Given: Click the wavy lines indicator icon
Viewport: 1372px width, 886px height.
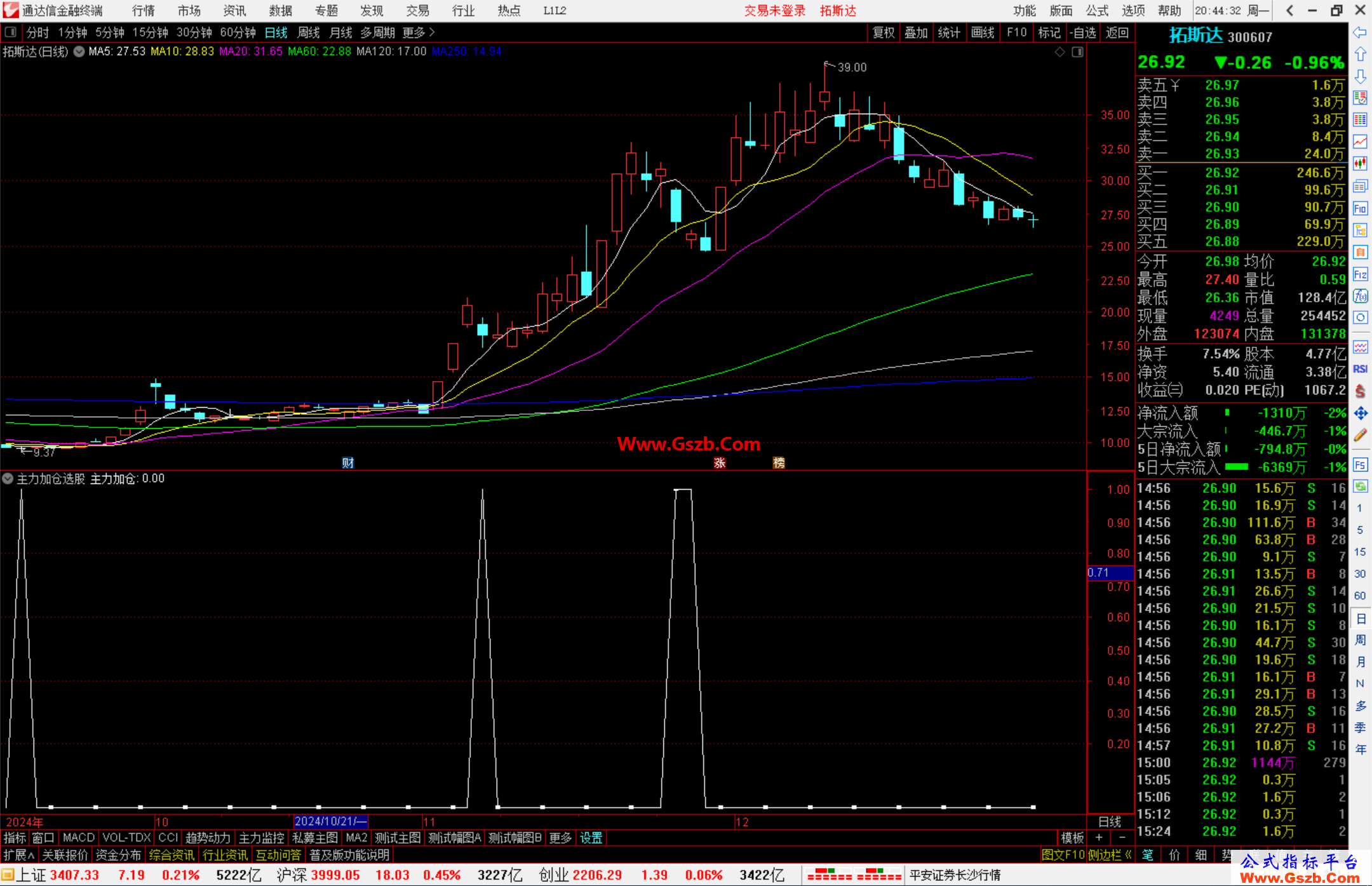Looking at the screenshot, I should 1360,347.
